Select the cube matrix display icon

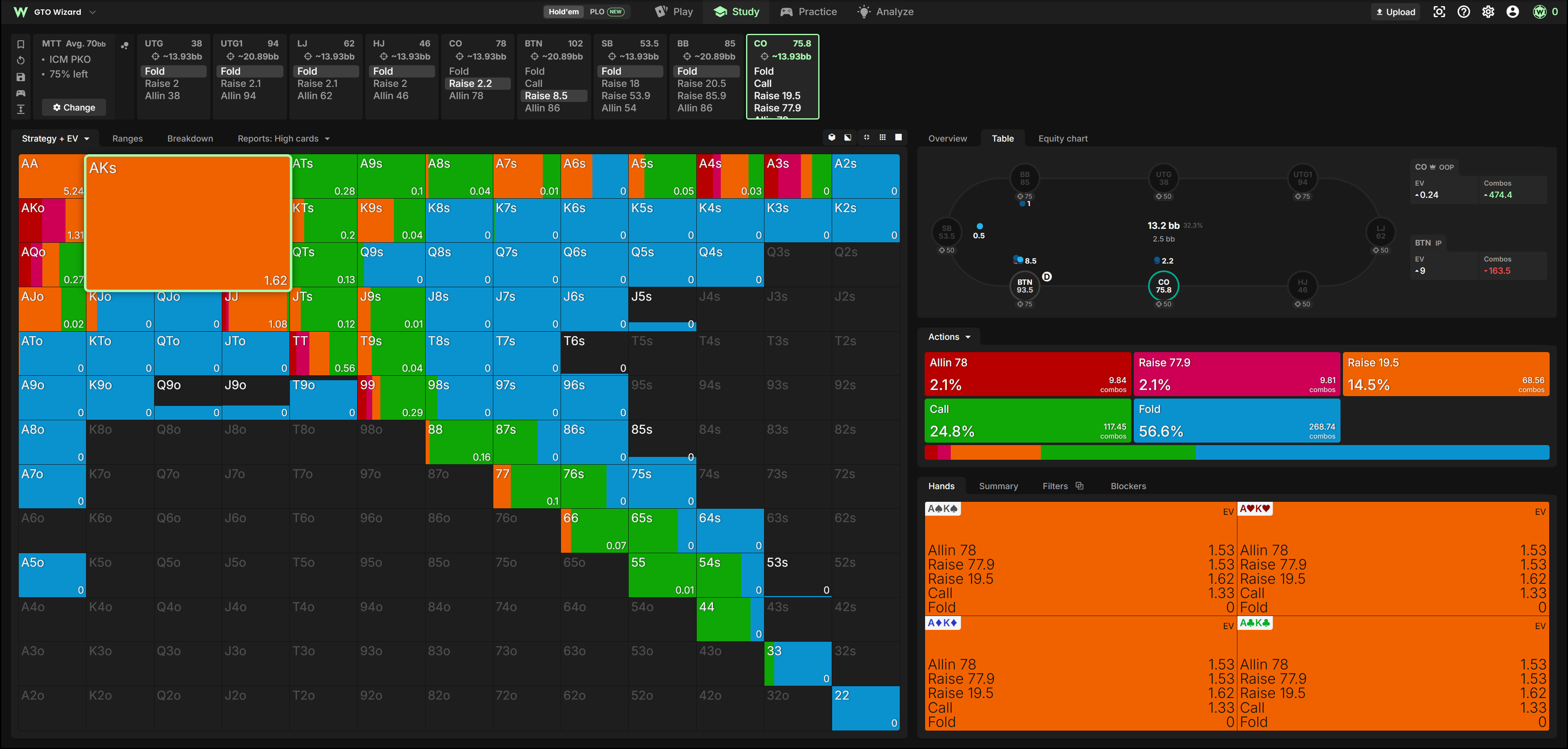[x=831, y=137]
